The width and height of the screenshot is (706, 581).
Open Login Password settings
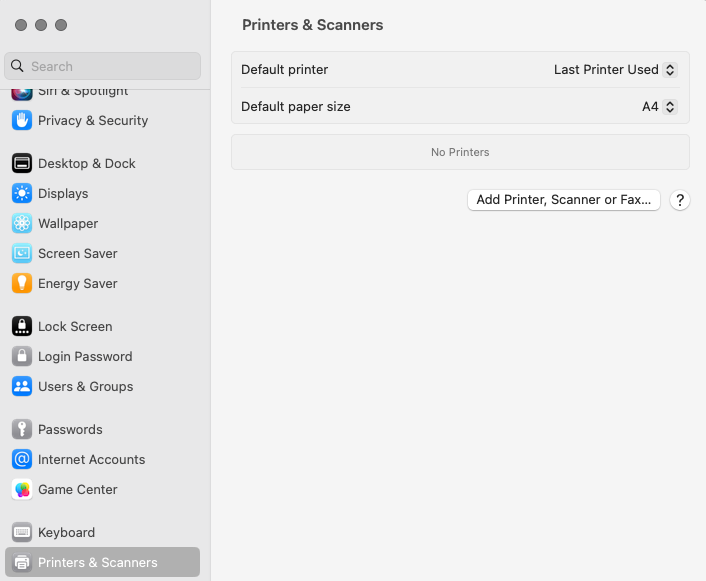(85, 356)
